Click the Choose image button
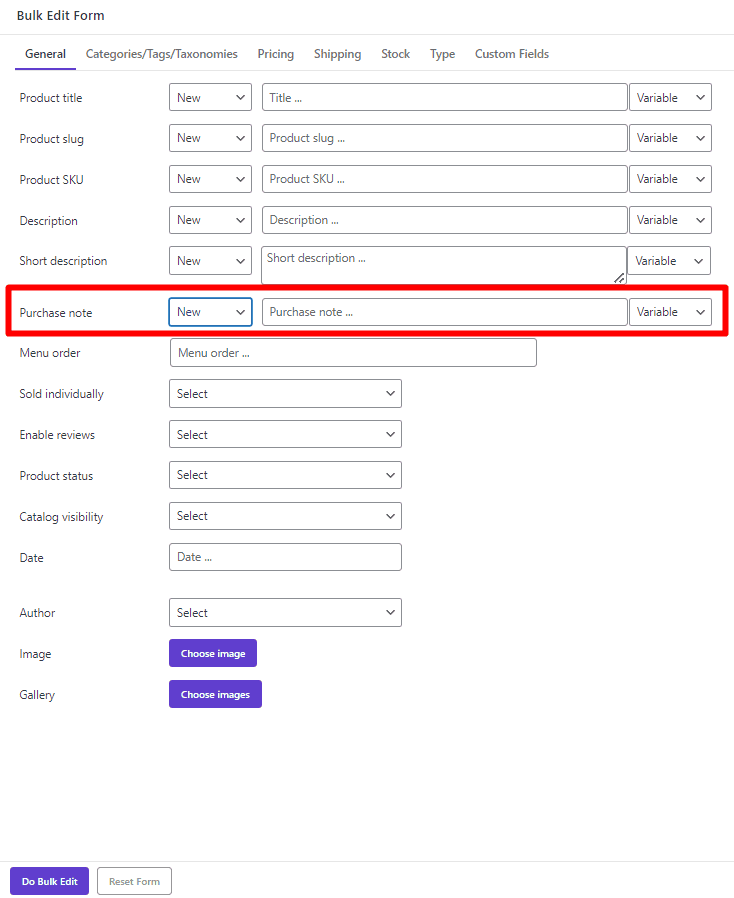 [213, 653]
